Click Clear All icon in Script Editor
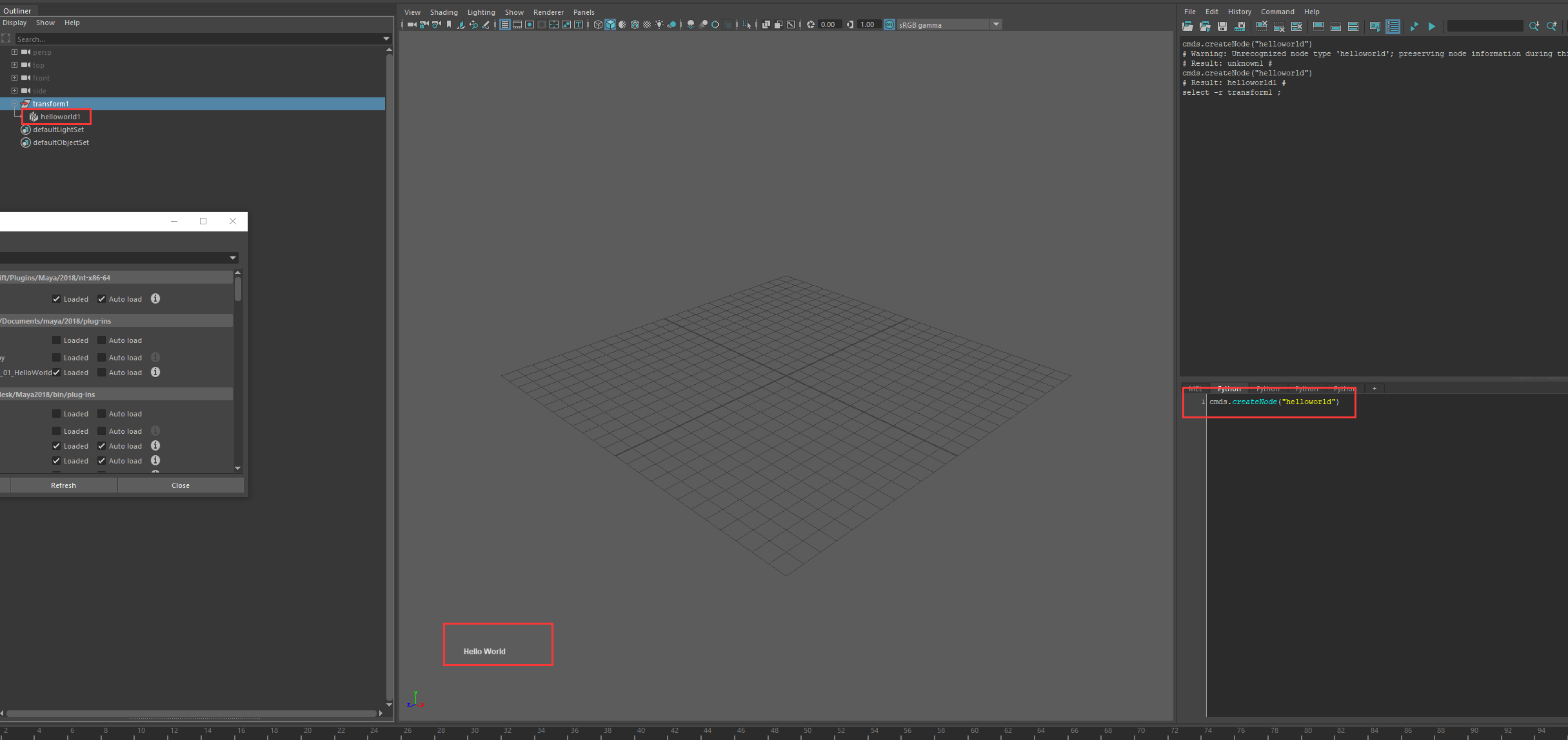Image resolution: width=1568 pixels, height=740 pixels. click(x=1296, y=26)
